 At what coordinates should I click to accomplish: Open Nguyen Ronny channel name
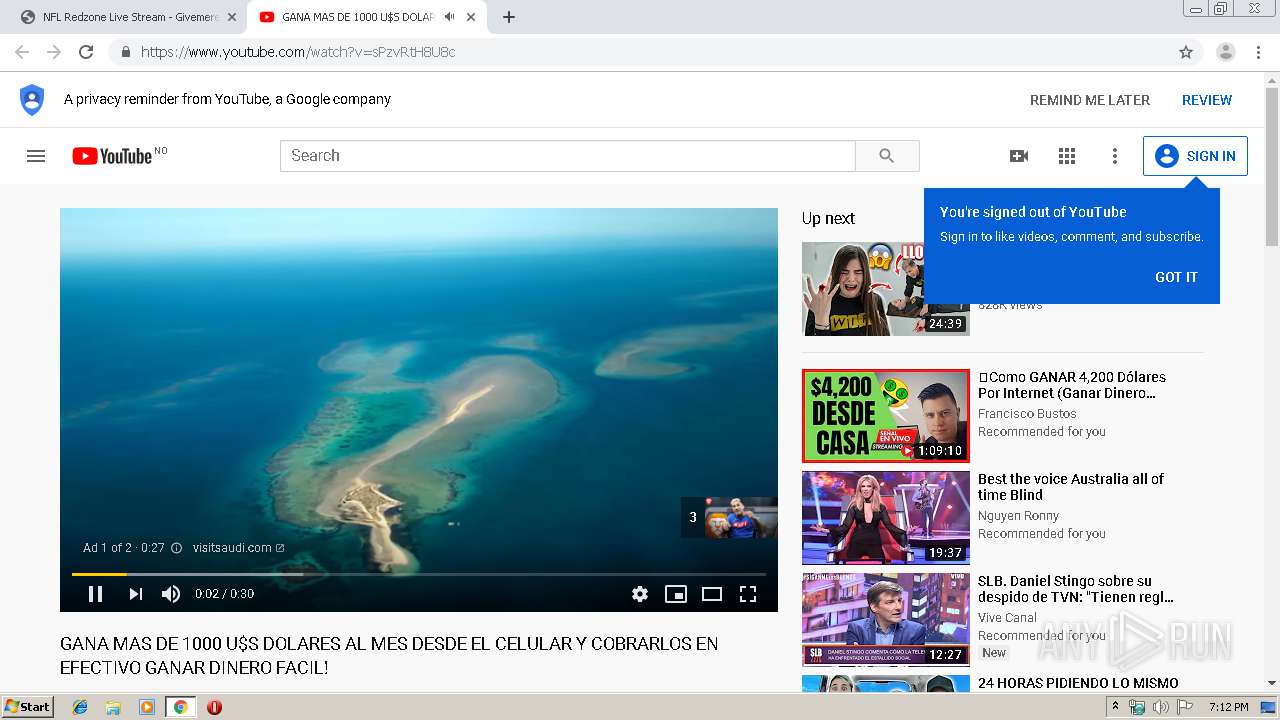point(1018,516)
